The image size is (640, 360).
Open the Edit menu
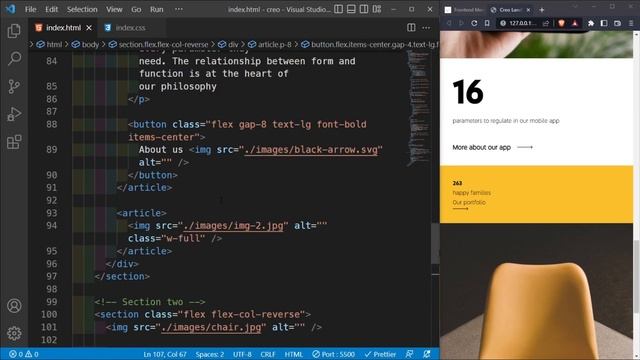click(x=51, y=9)
